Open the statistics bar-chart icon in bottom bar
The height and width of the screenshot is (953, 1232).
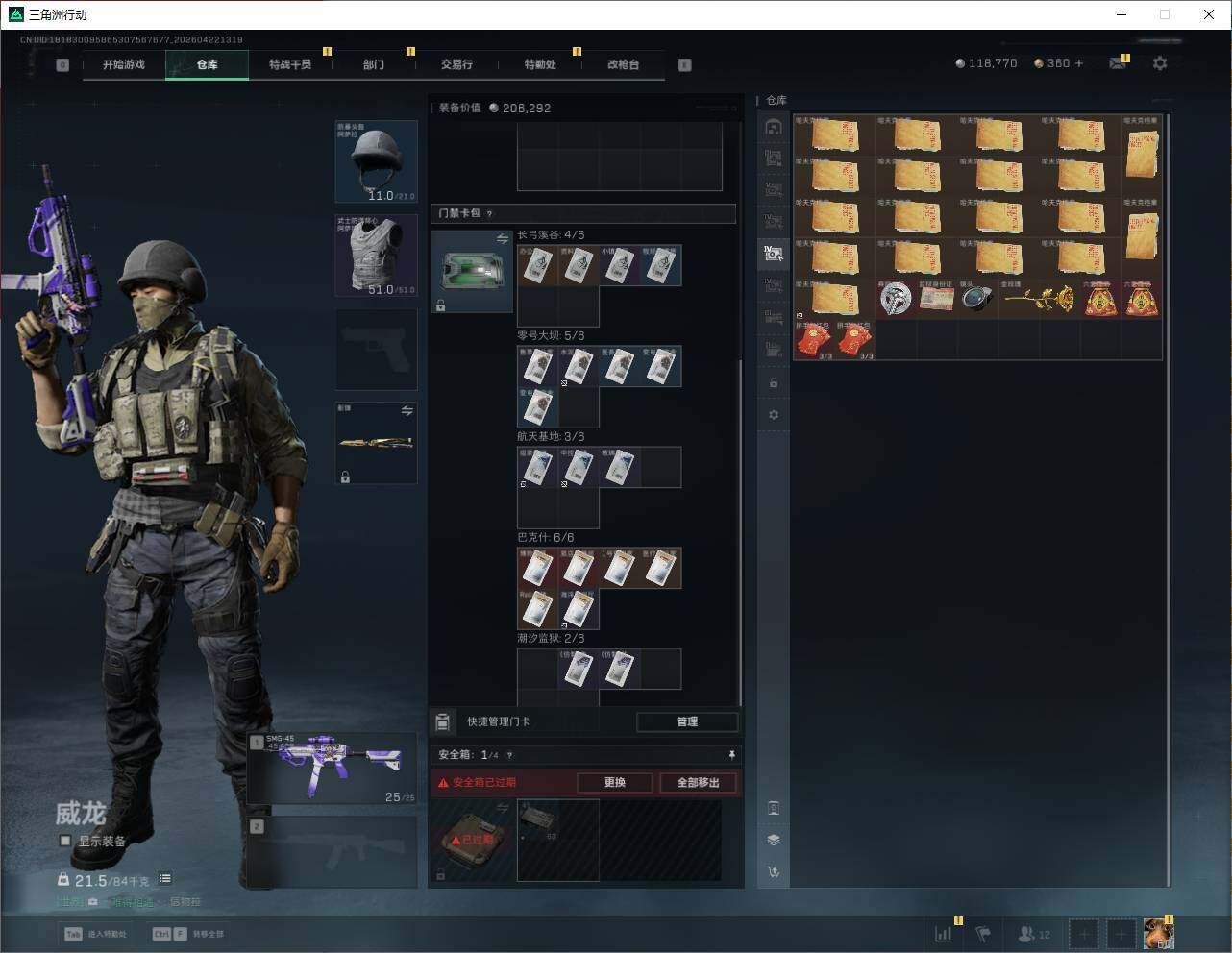point(944,934)
